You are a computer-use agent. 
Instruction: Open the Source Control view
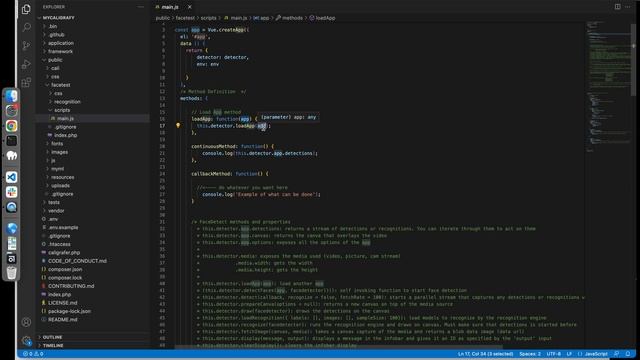click(x=26, y=45)
